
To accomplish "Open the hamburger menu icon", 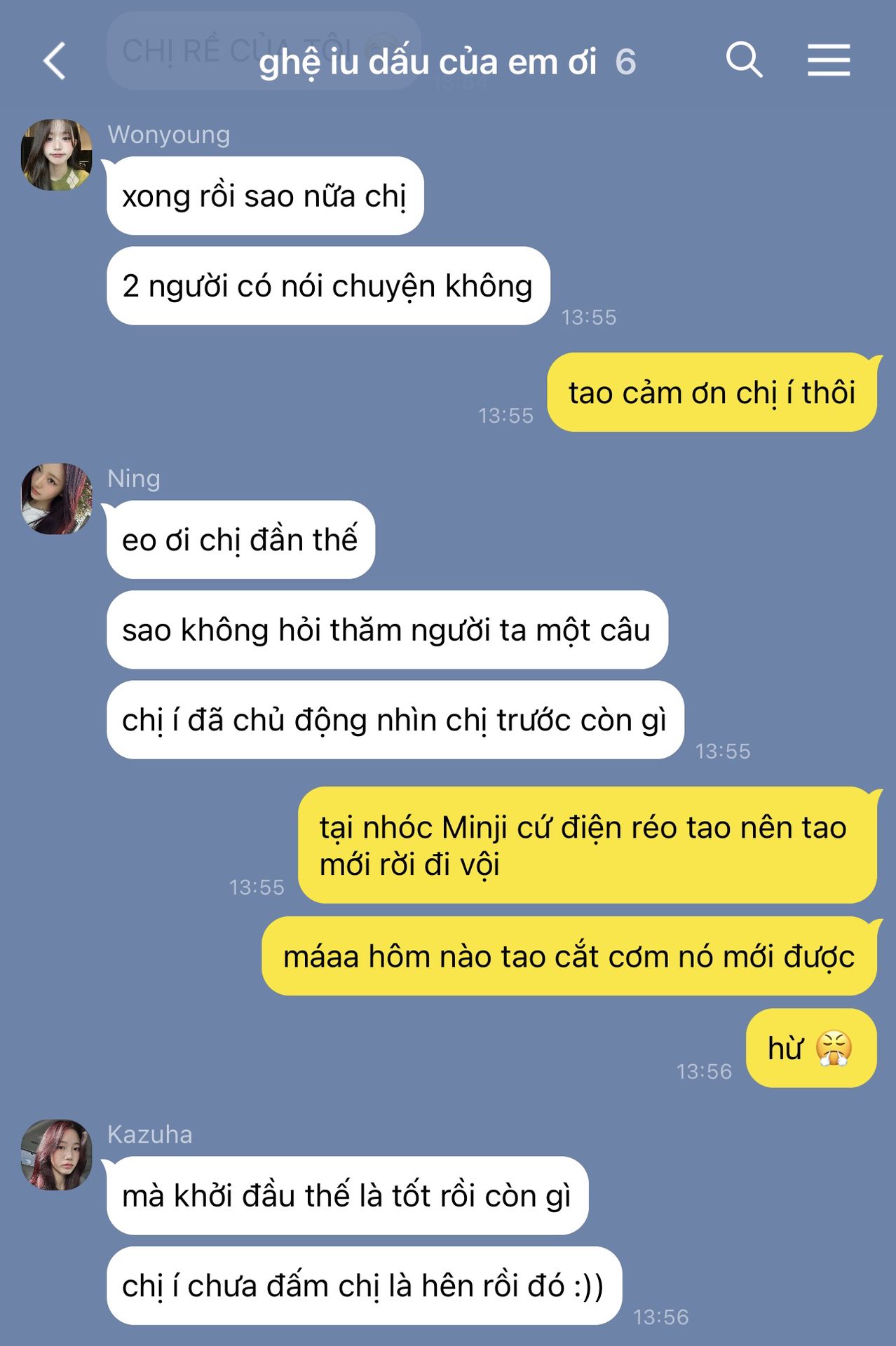I will click(829, 60).
